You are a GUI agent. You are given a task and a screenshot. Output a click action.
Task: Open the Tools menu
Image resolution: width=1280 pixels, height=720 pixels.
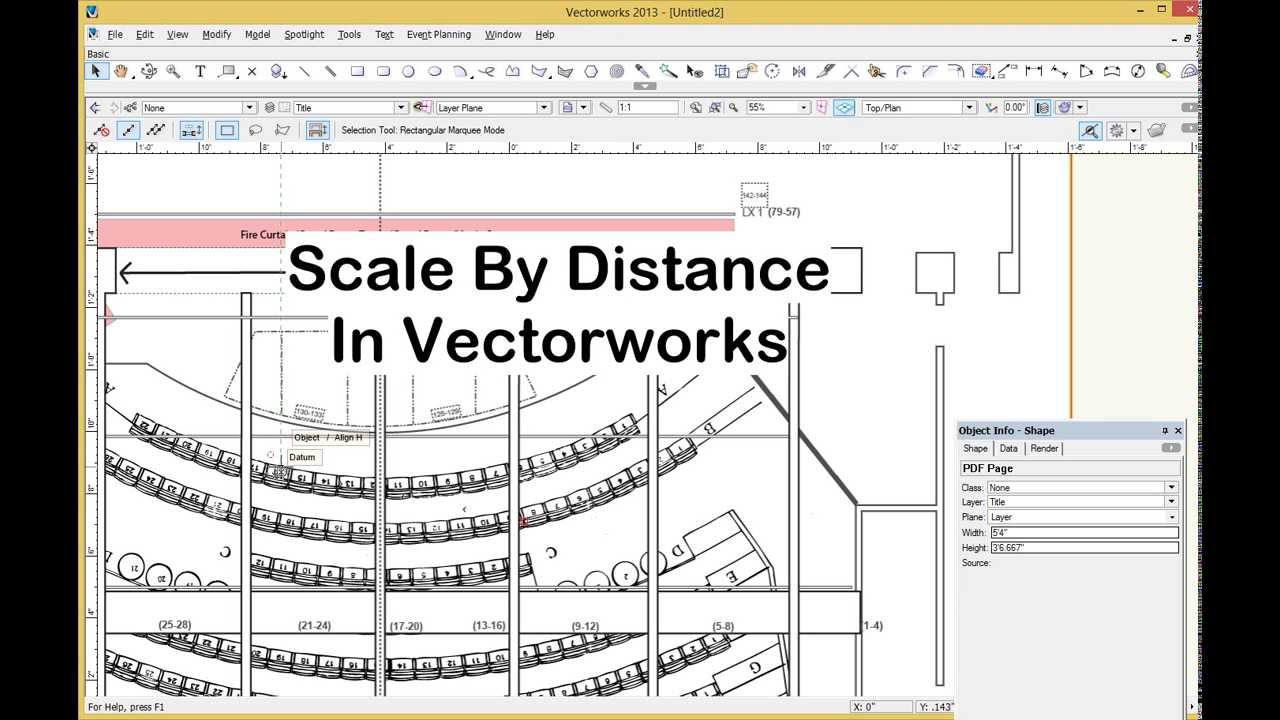tap(349, 34)
